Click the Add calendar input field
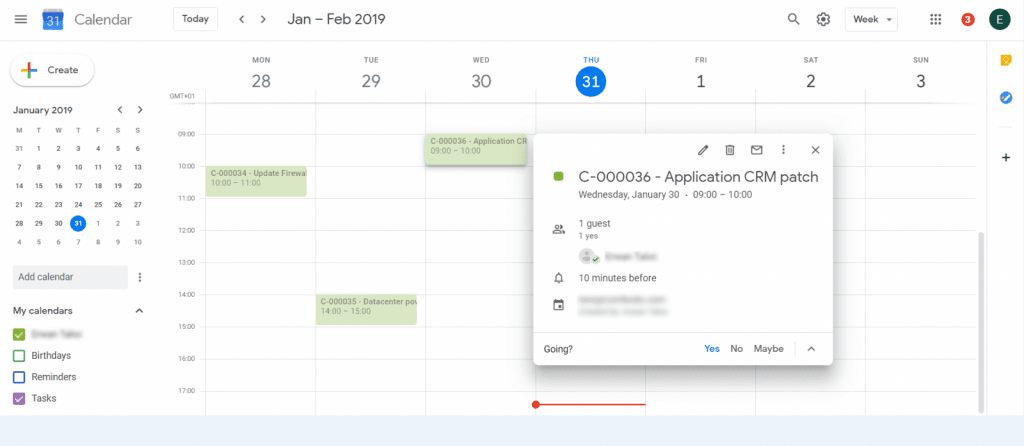Screen dimensions: 1024x446 coord(70,277)
